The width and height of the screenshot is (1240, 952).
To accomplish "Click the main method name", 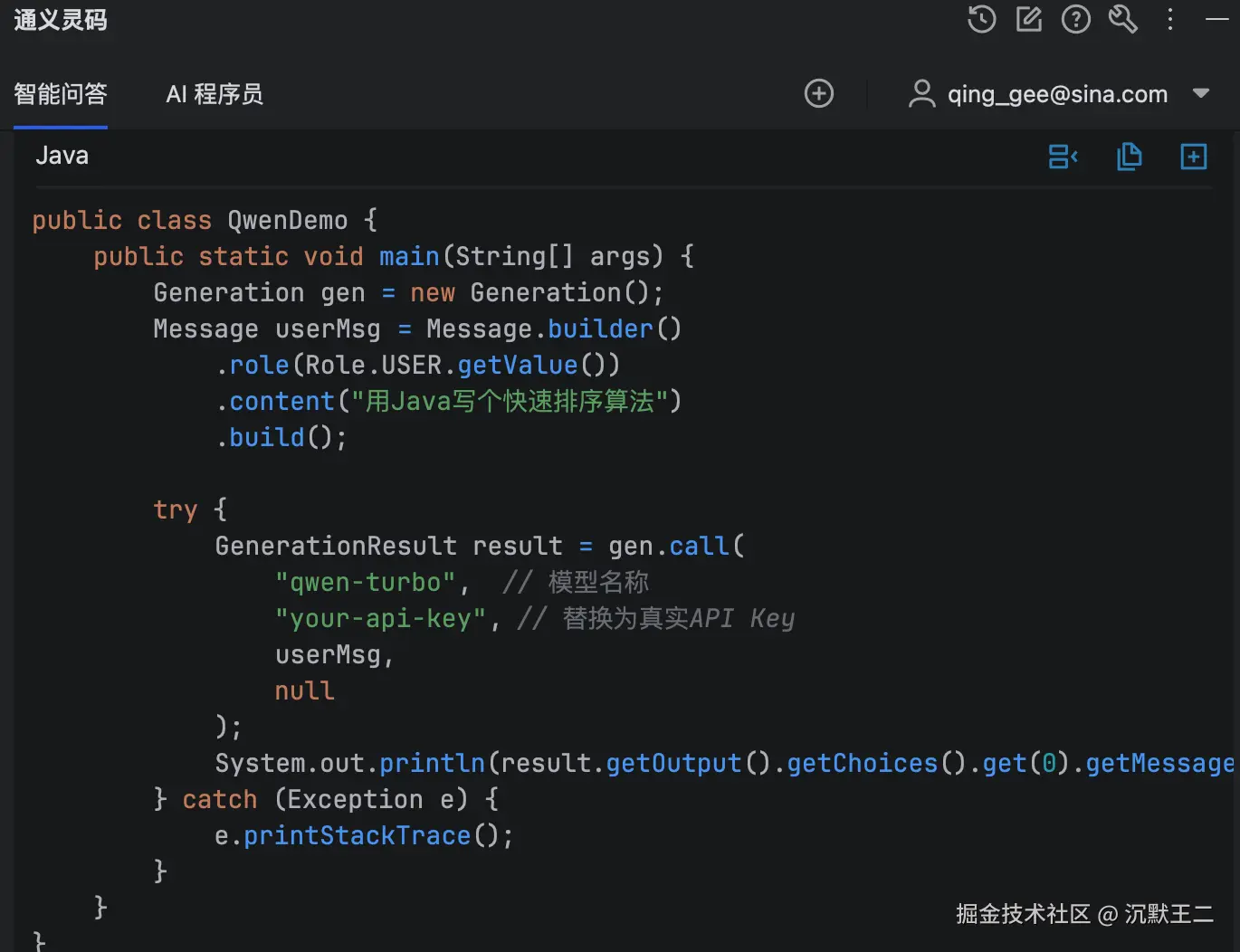I will (409, 256).
